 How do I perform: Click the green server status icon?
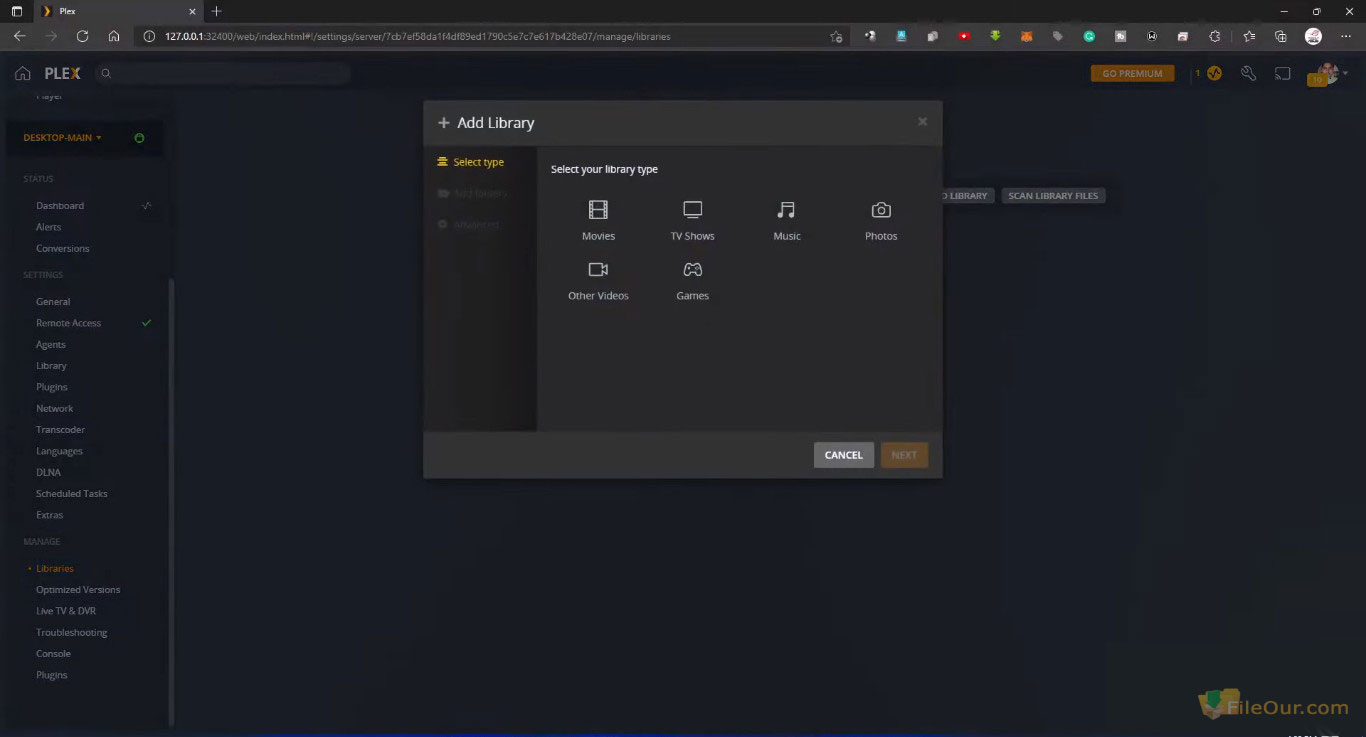click(x=139, y=138)
